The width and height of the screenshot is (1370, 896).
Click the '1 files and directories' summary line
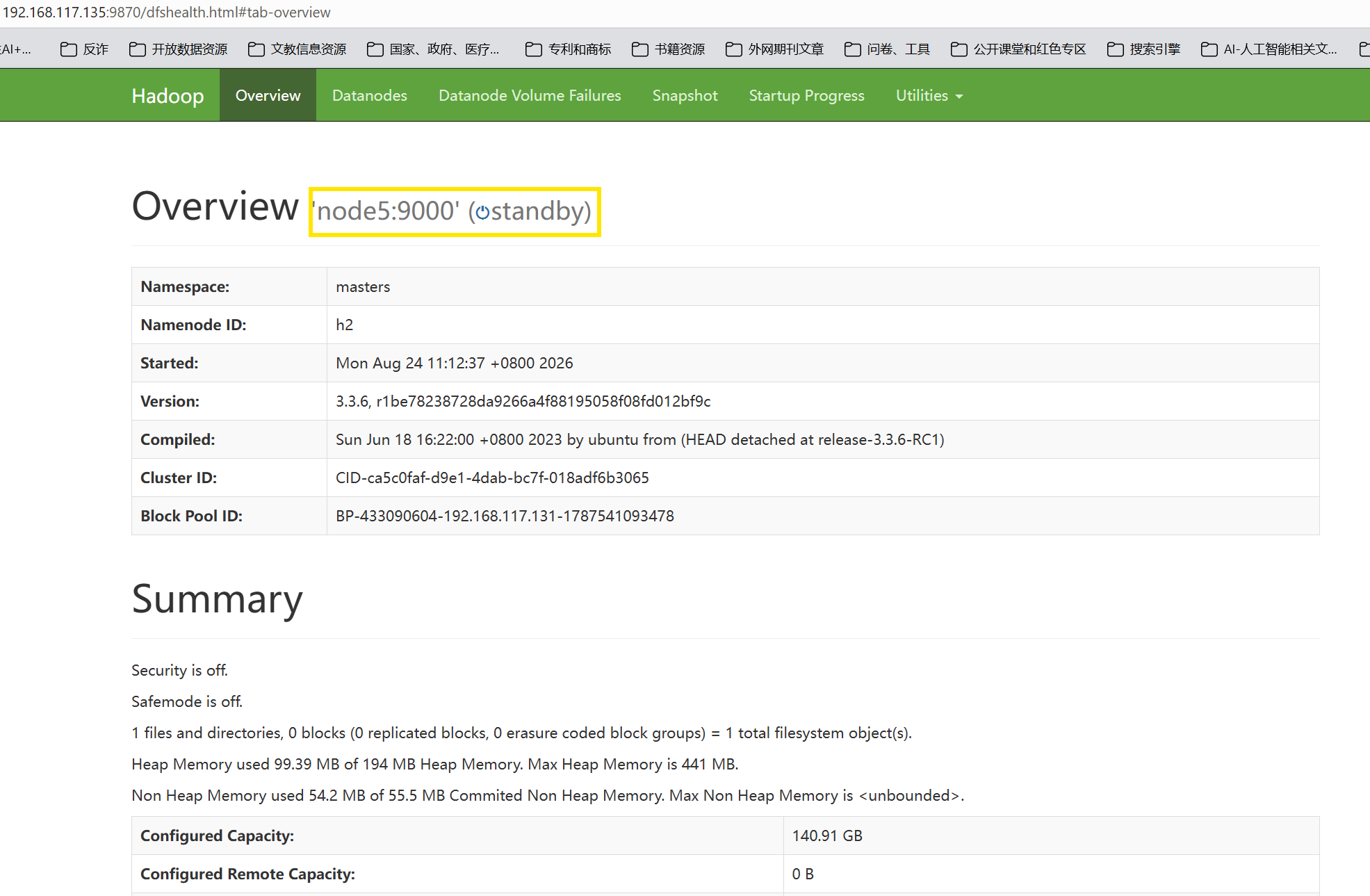(521, 733)
